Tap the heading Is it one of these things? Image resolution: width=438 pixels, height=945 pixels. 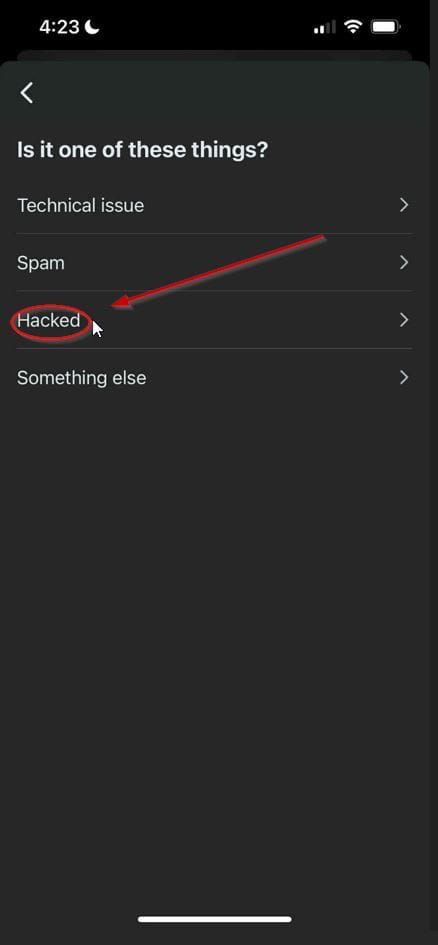point(142,150)
